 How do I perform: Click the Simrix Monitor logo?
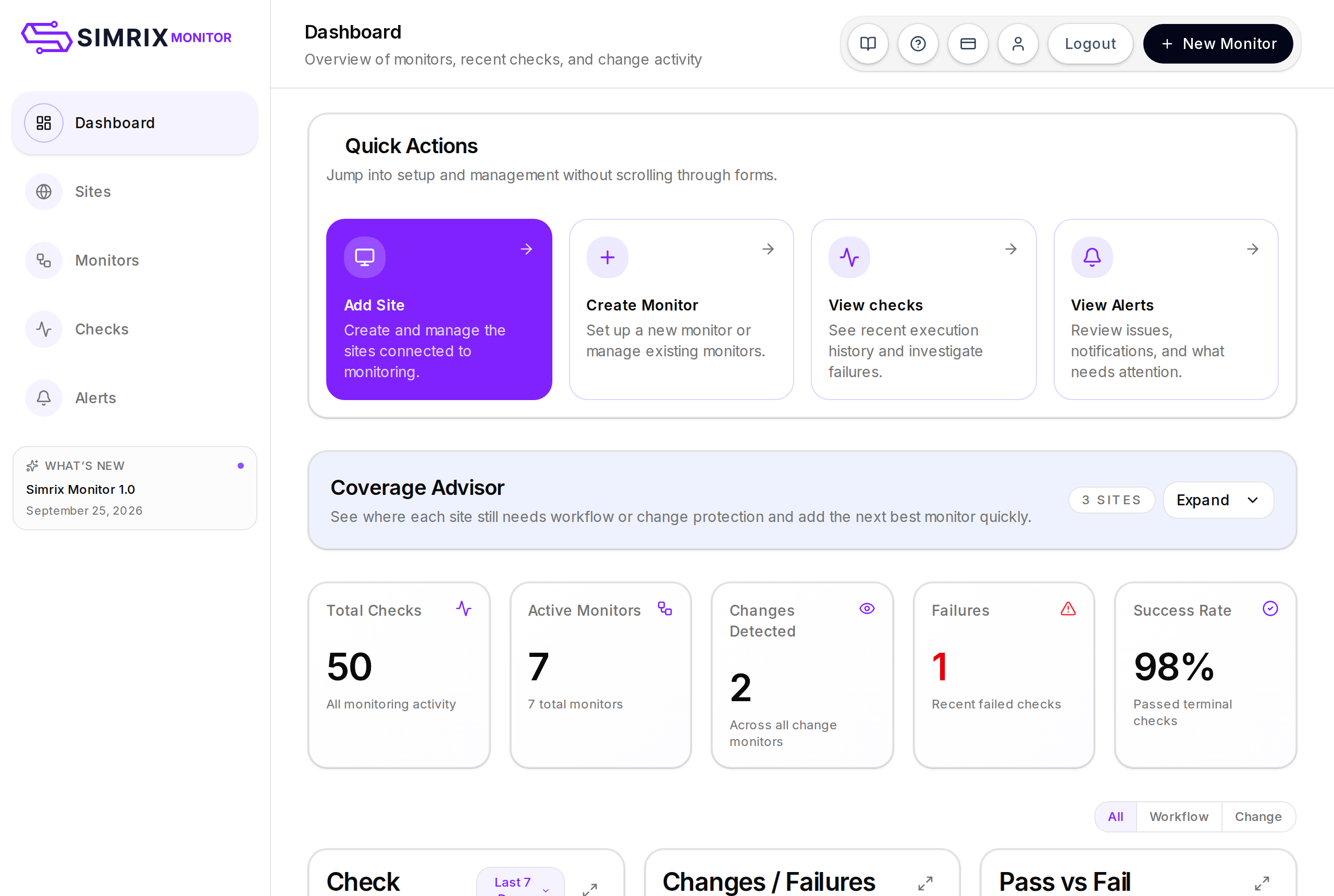126,38
